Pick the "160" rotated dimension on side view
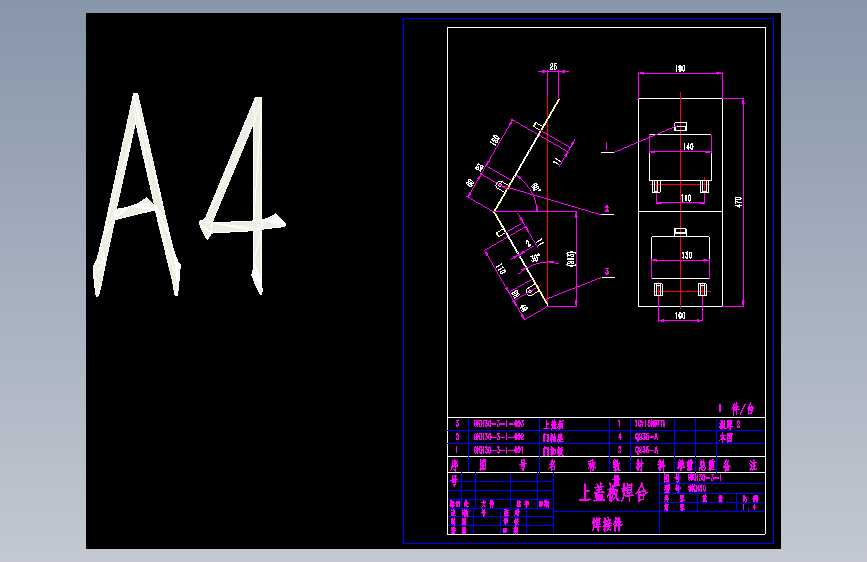The width and height of the screenshot is (867, 562). click(495, 140)
